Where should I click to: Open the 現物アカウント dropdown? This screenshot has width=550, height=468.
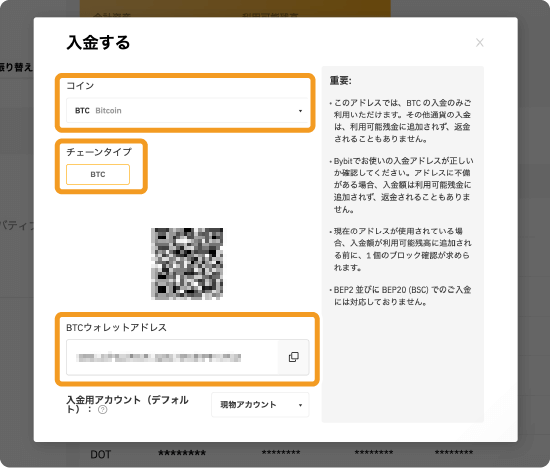tap(260, 405)
